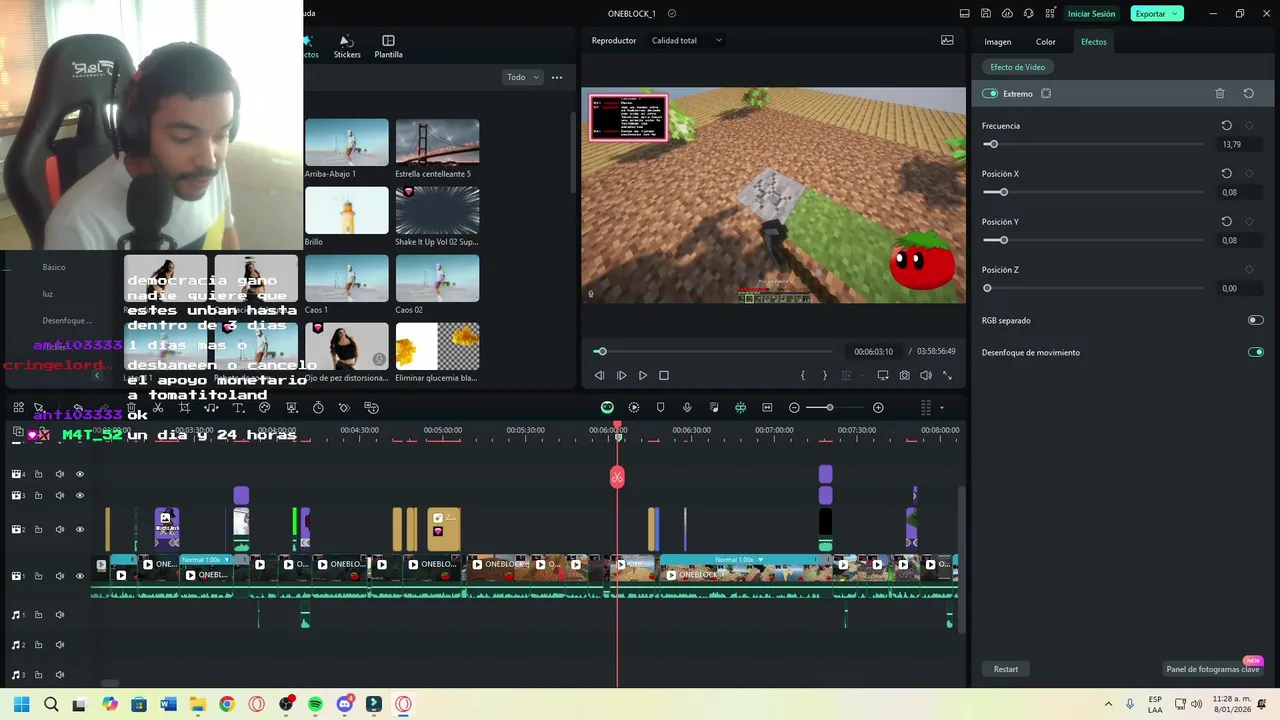
Task: Add a keyframe for Posición X
Action: [1249, 174]
